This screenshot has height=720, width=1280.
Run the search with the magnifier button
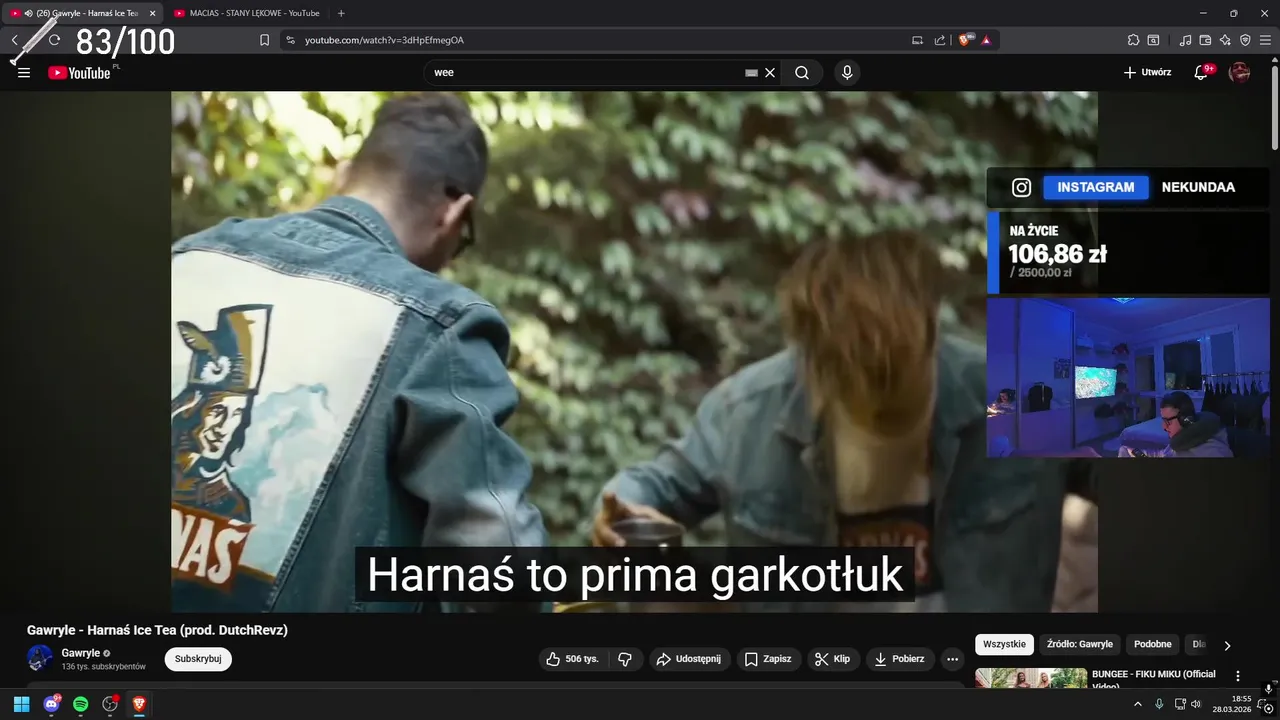coord(802,72)
